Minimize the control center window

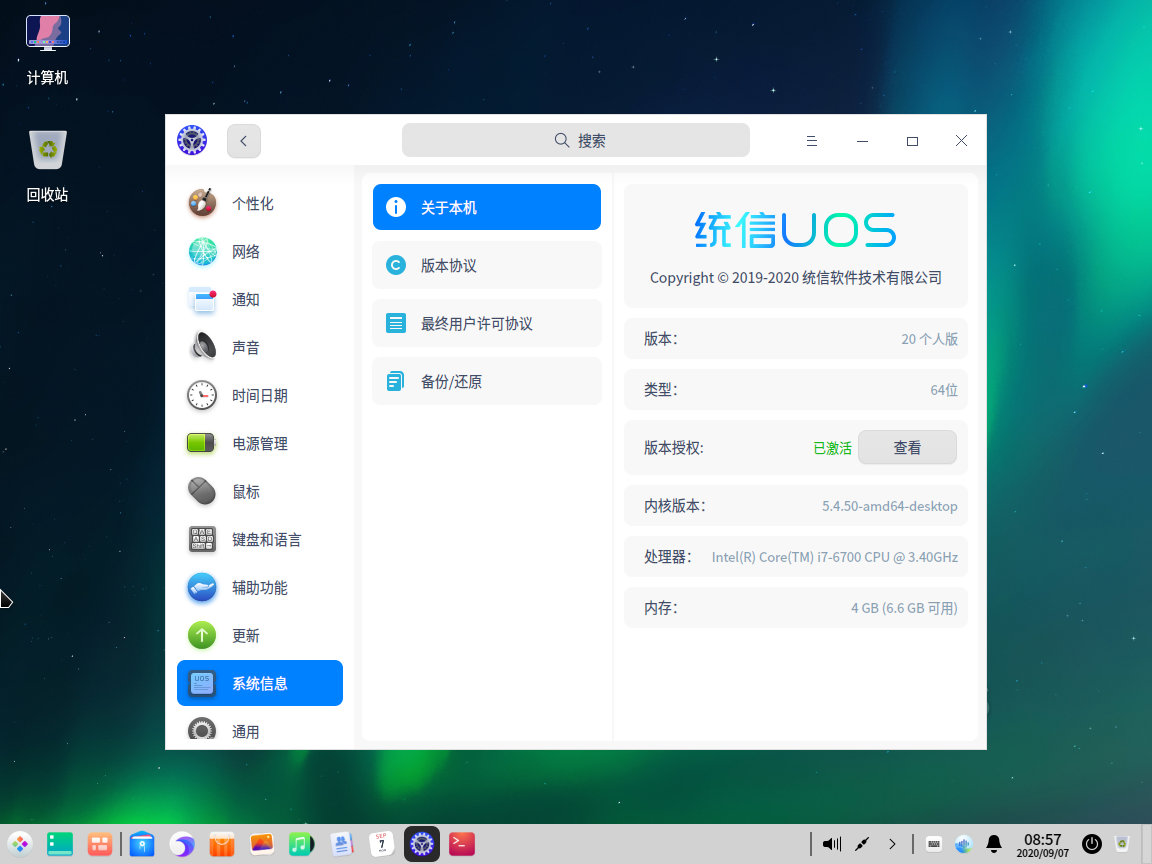click(x=863, y=141)
